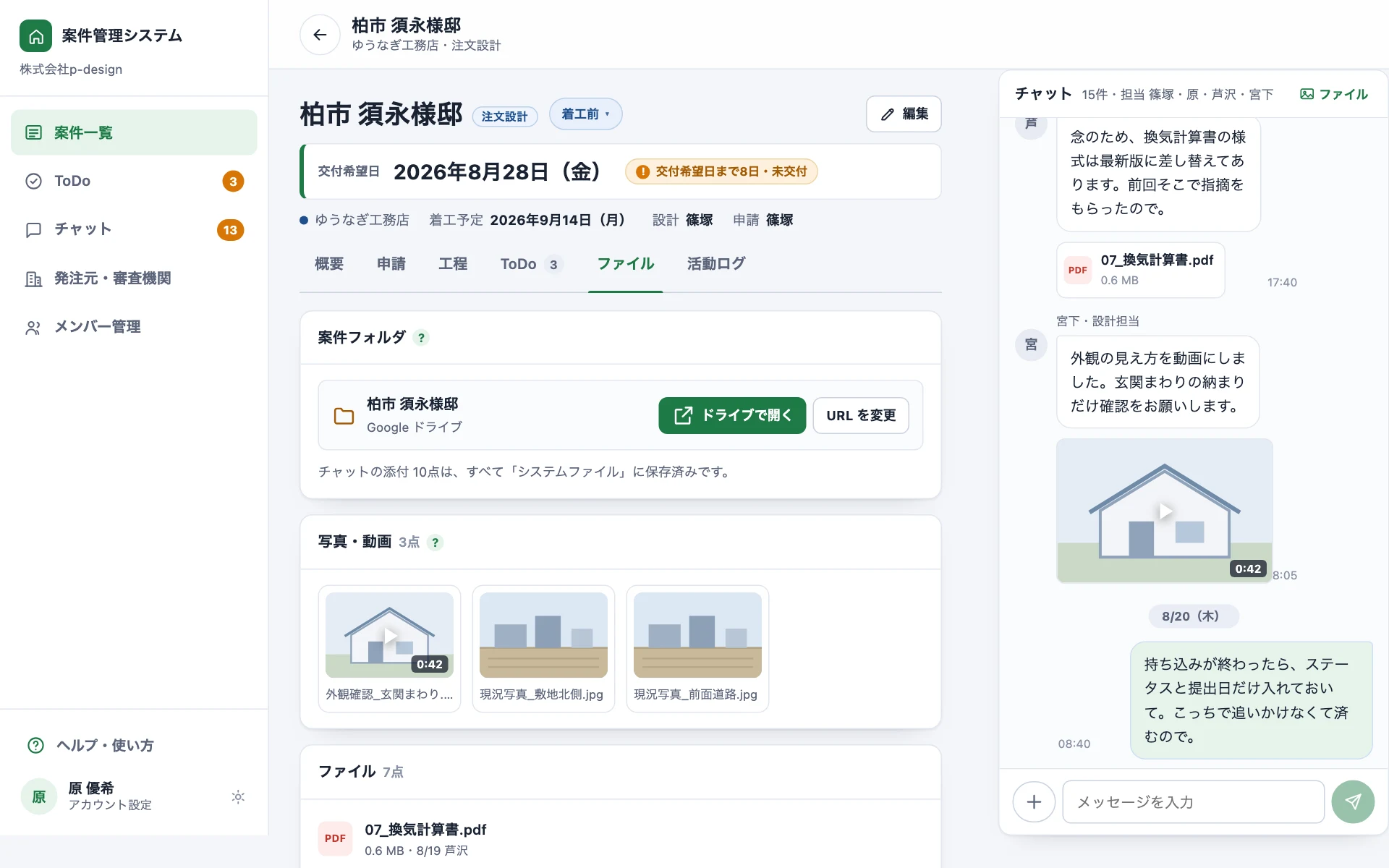
Task: Click the plus attachment button in chat
Action: 1034,801
